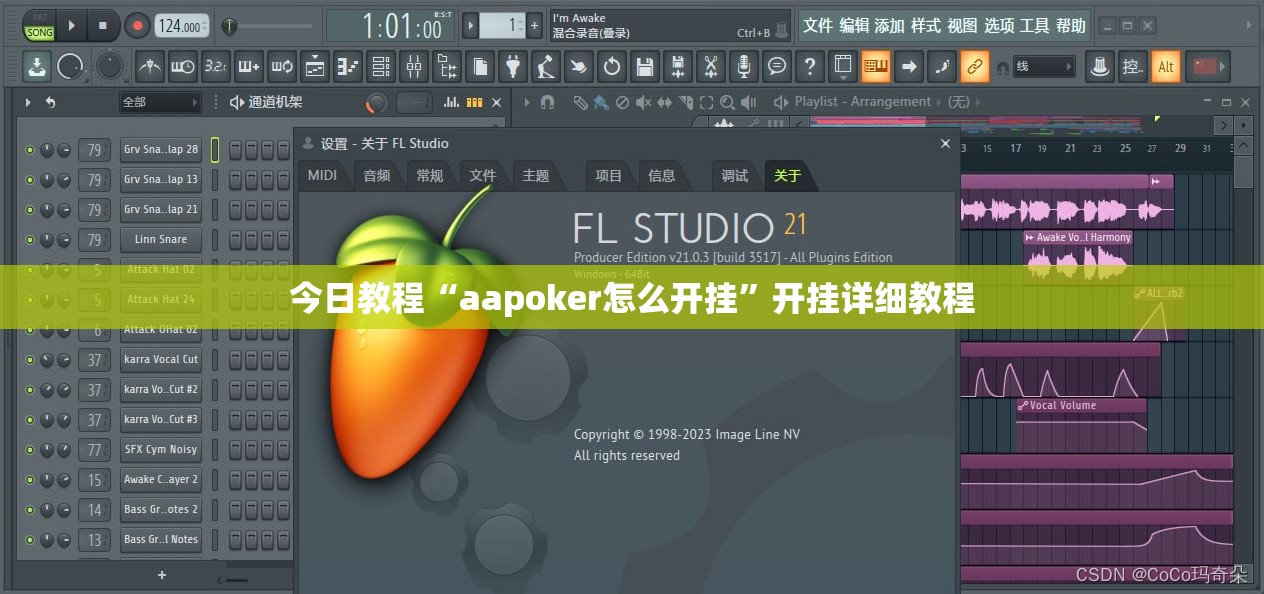Toggle the graph editor in Channel rack
Viewport: 1264px width, 594px height.
pyautogui.click(x=452, y=102)
